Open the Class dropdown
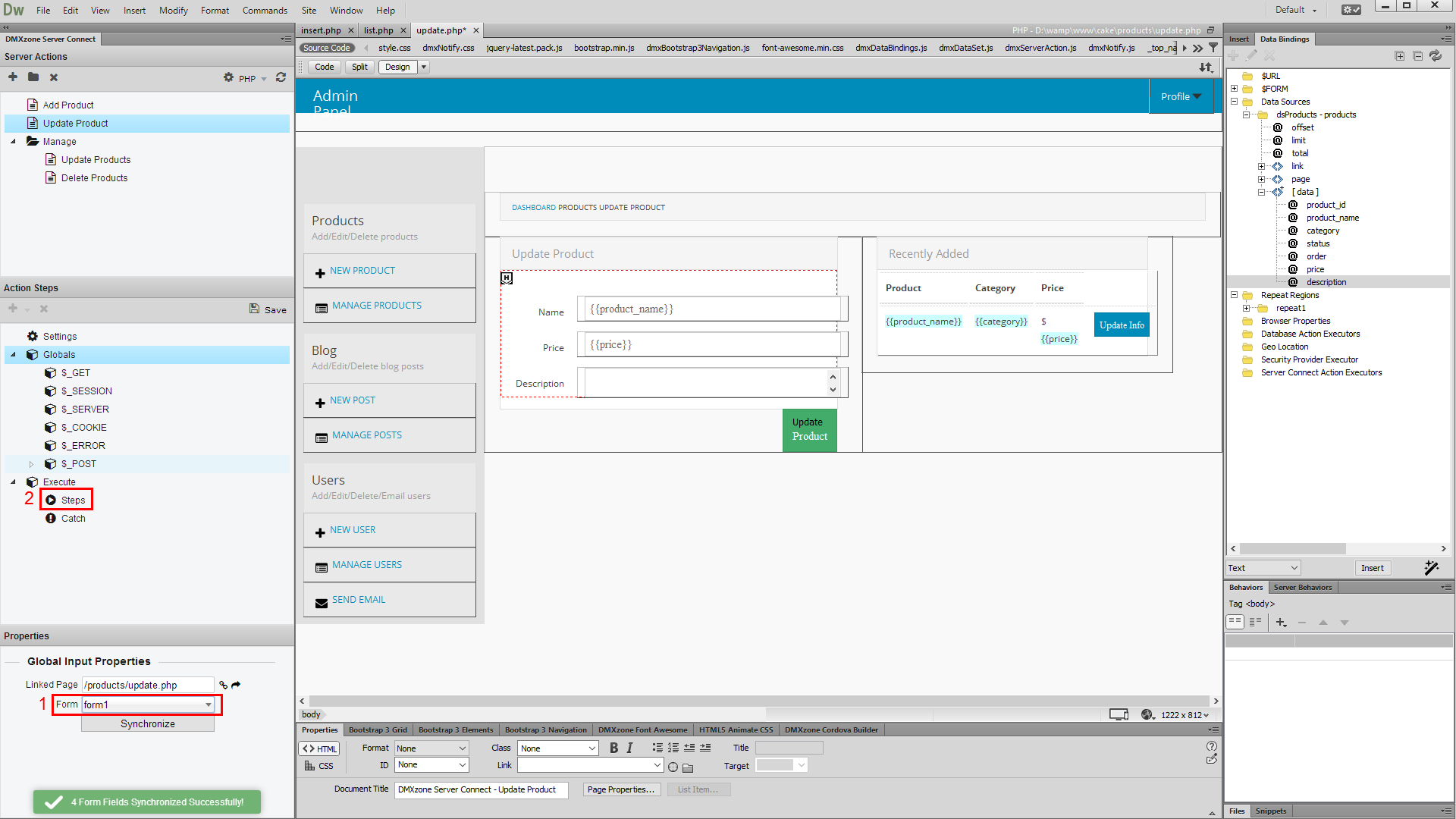 tap(558, 748)
